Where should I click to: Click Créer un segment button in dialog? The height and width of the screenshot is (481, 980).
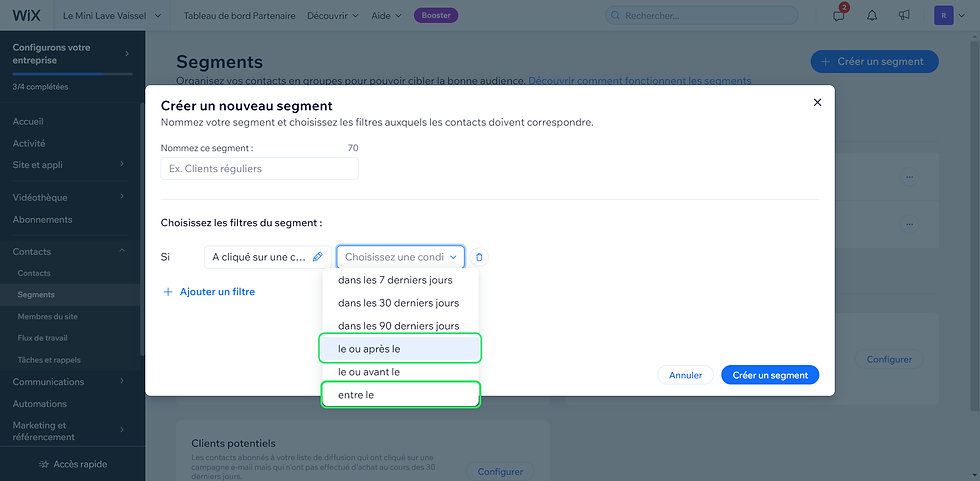tap(770, 375)
